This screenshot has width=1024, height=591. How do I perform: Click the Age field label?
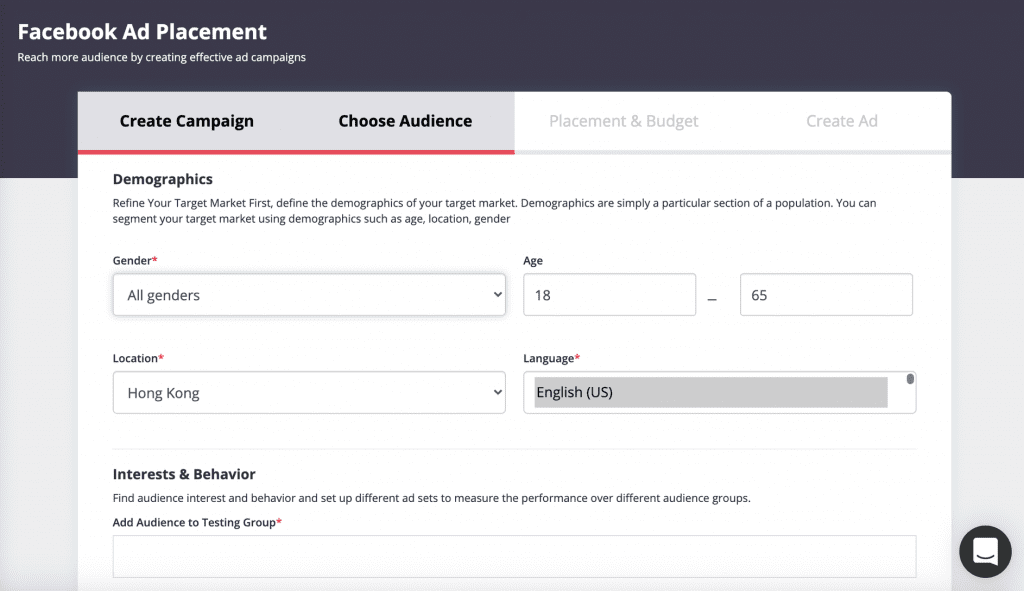533,261
